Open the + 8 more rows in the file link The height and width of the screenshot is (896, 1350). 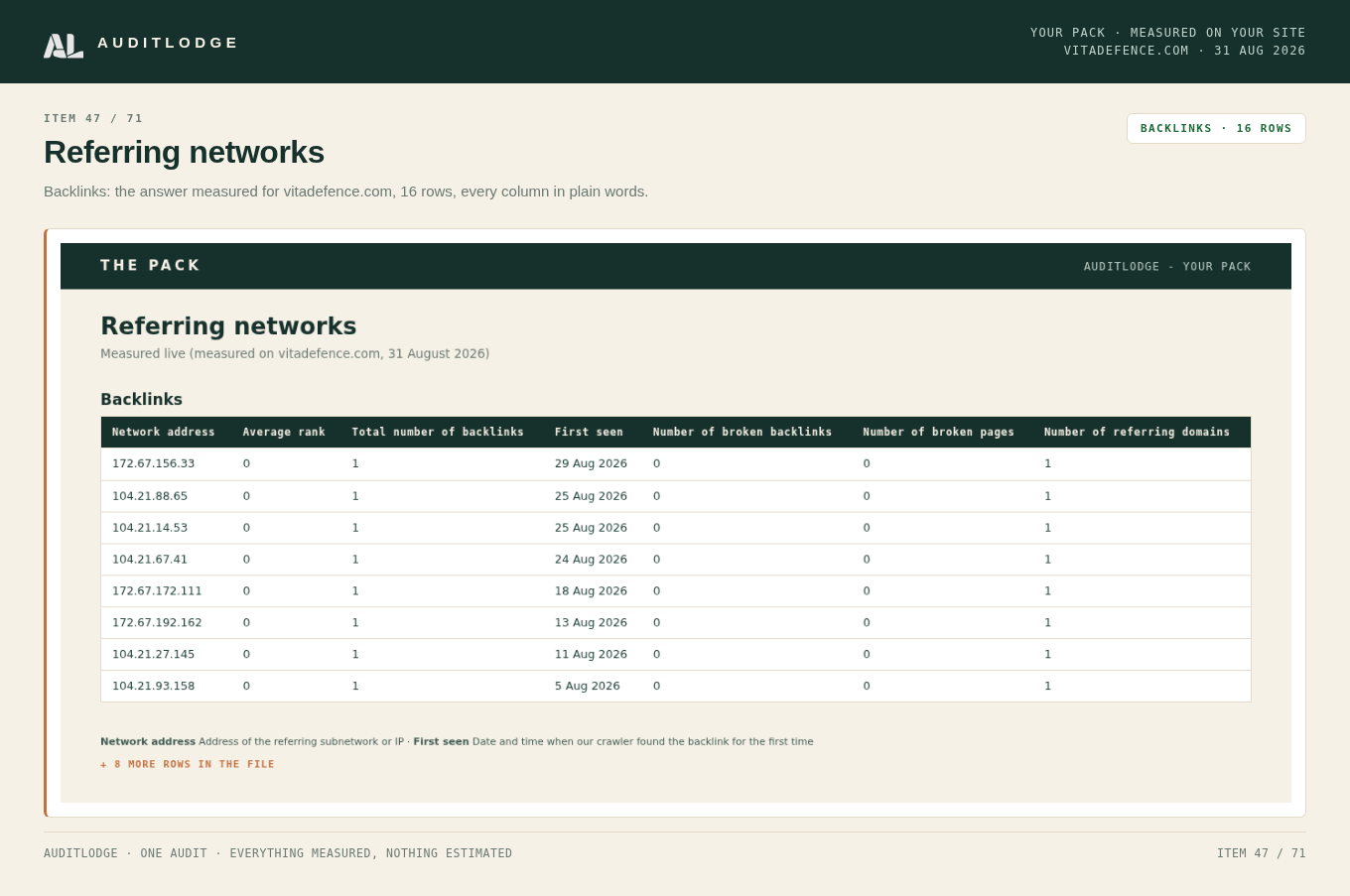coord(188,764)
